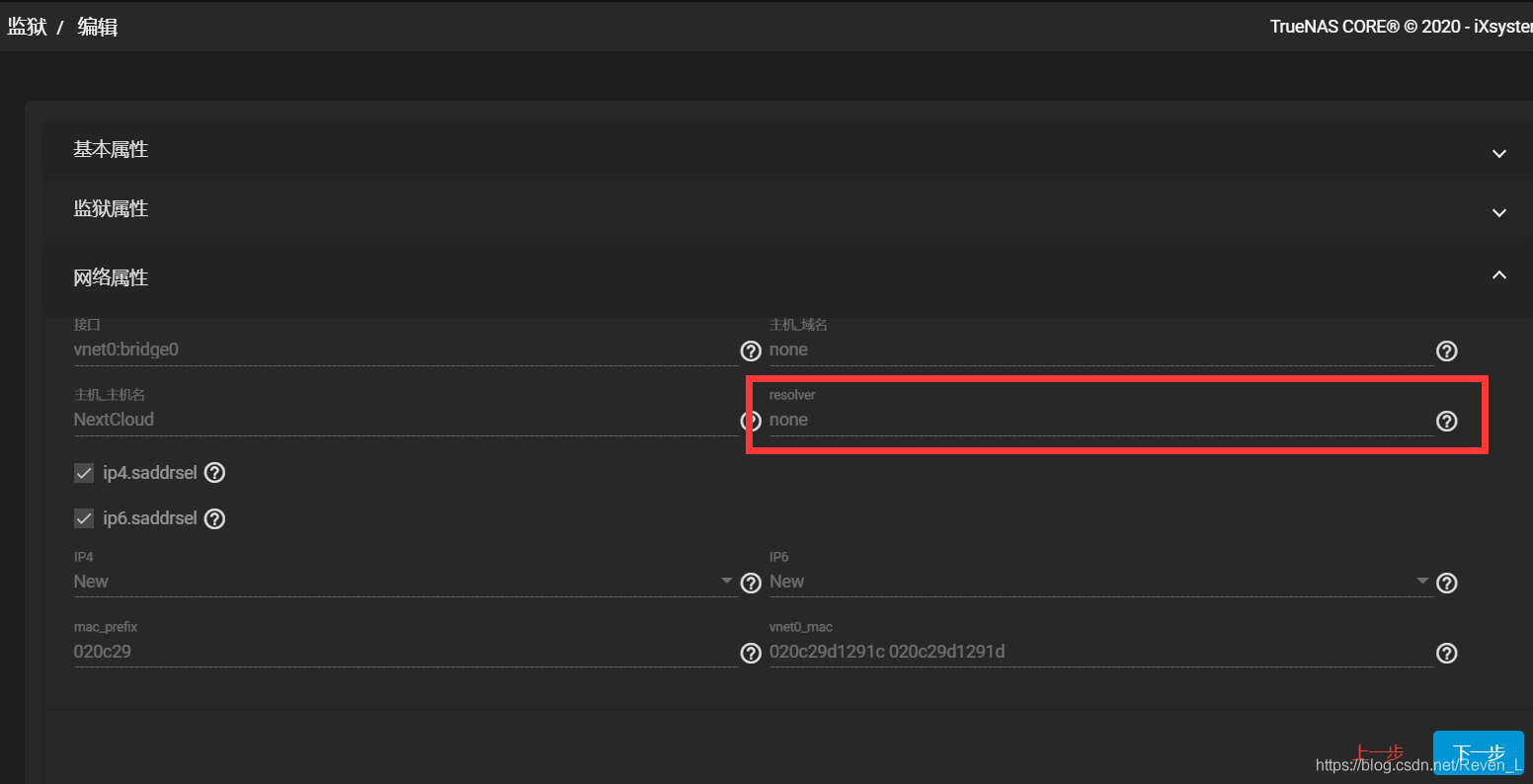Expand the 监狱属性 section
This screenshot has height=784, width=1533.
coord(787,209)
